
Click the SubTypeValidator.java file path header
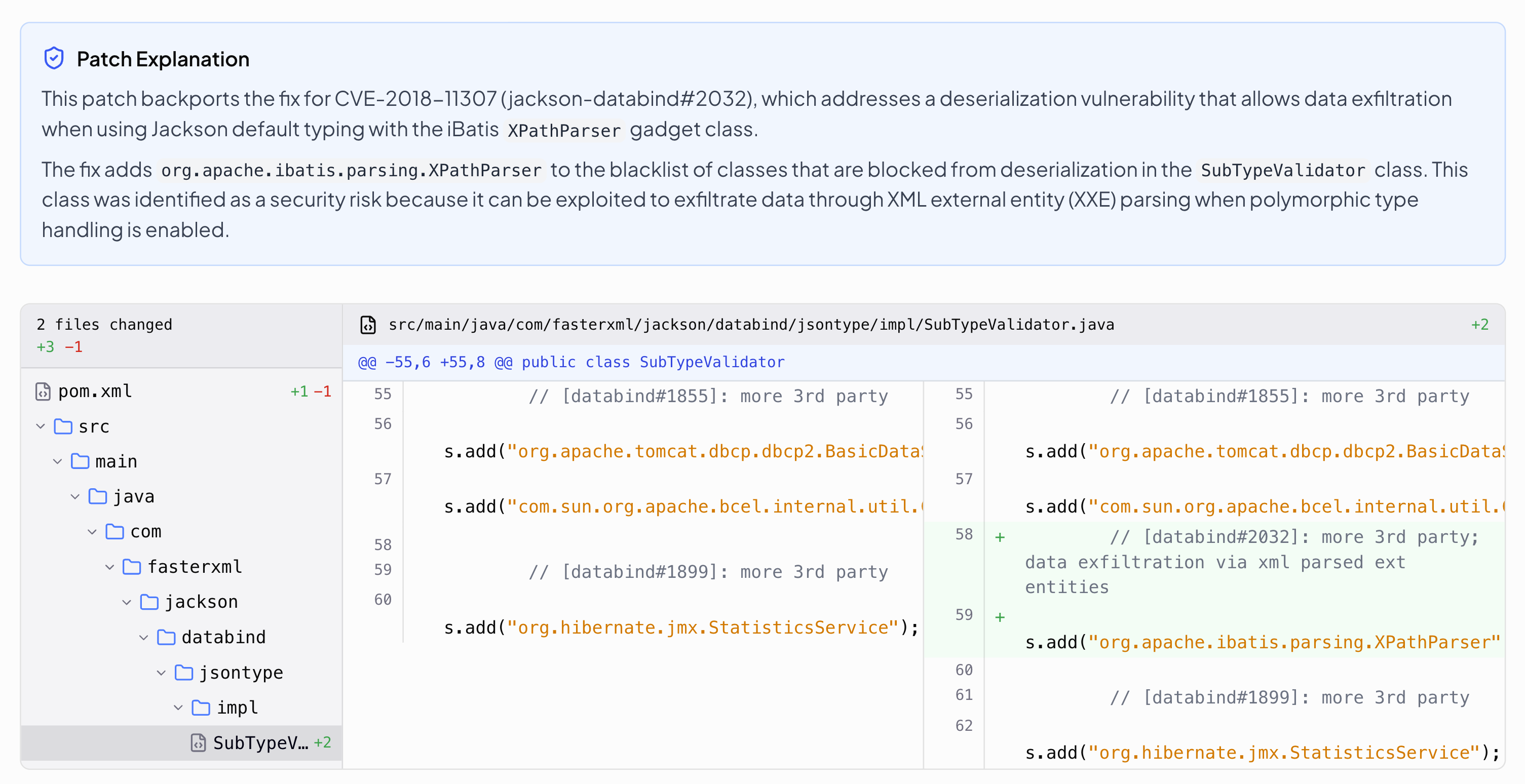coord(751,325)
